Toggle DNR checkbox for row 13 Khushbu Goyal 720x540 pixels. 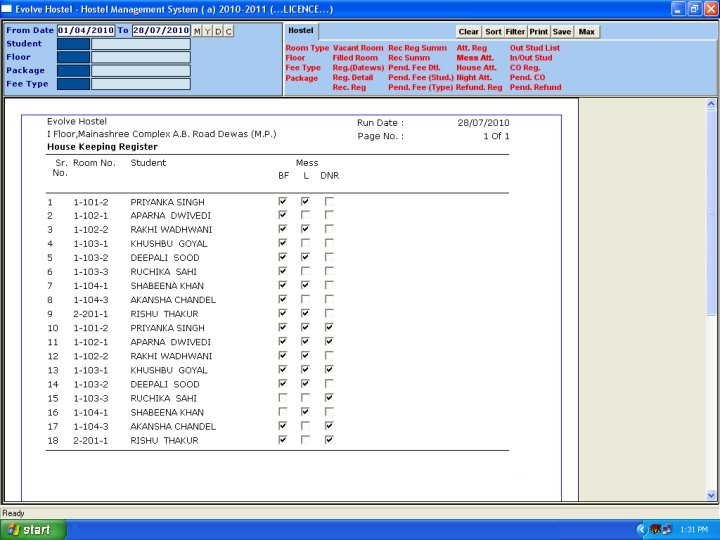pyautogui.click(x=329, y=370)
